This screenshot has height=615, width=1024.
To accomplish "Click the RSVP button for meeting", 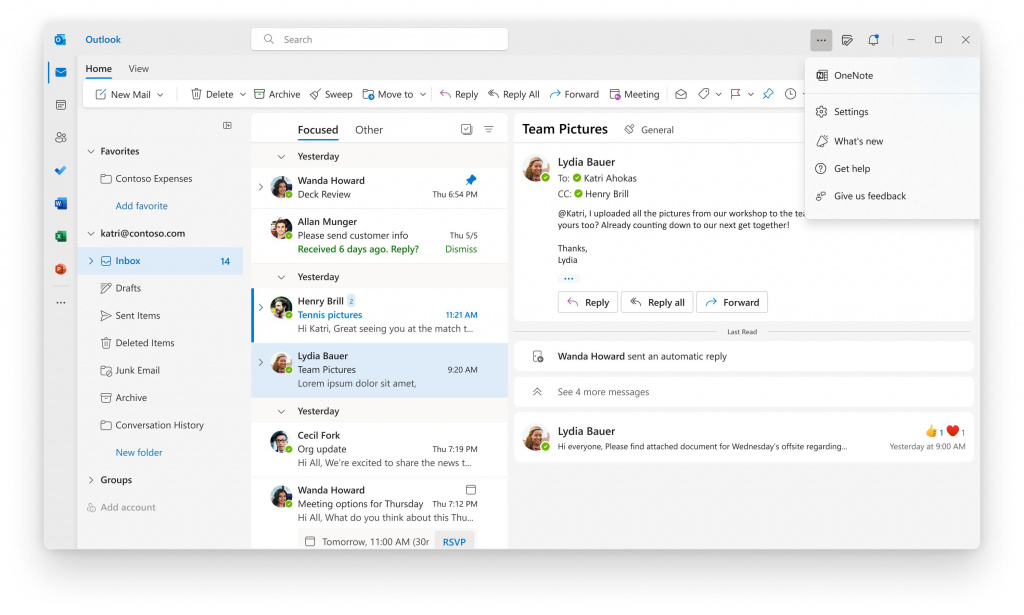I will click(x=454, y=542).
